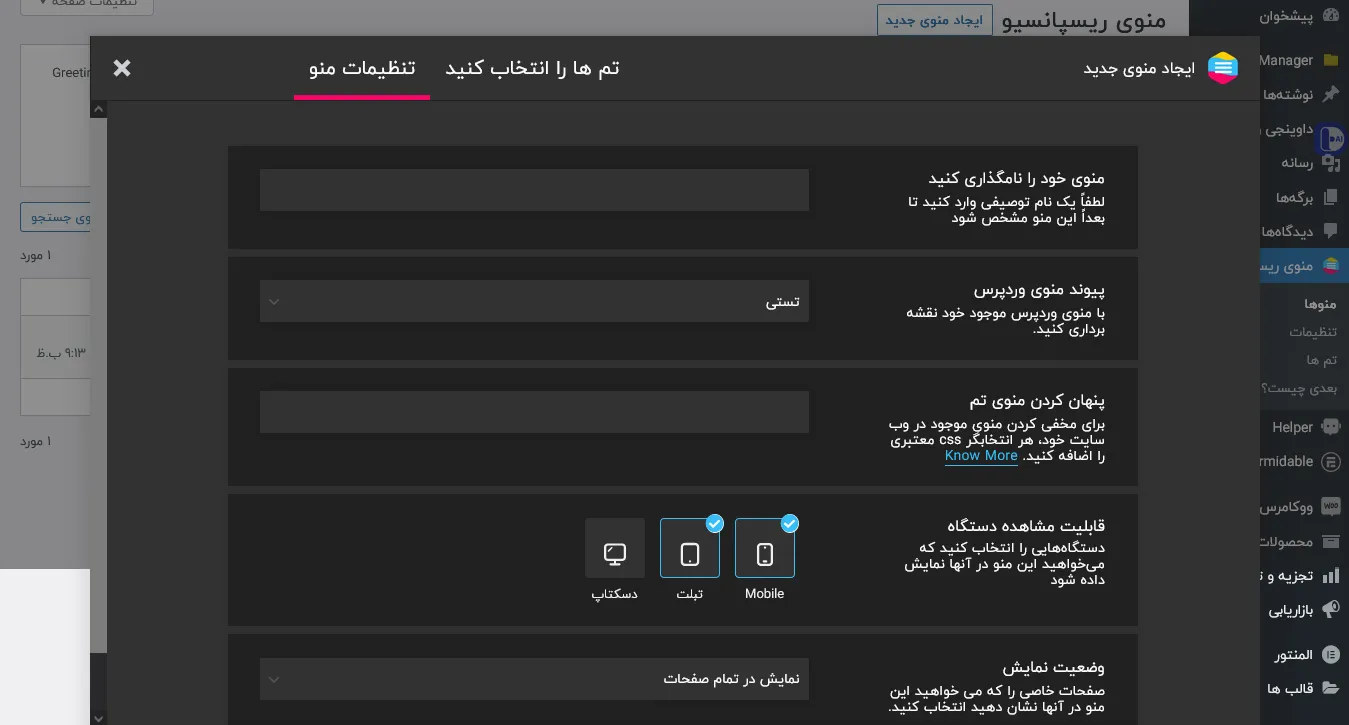Select منوها submenu item

tap(1320, 304)
